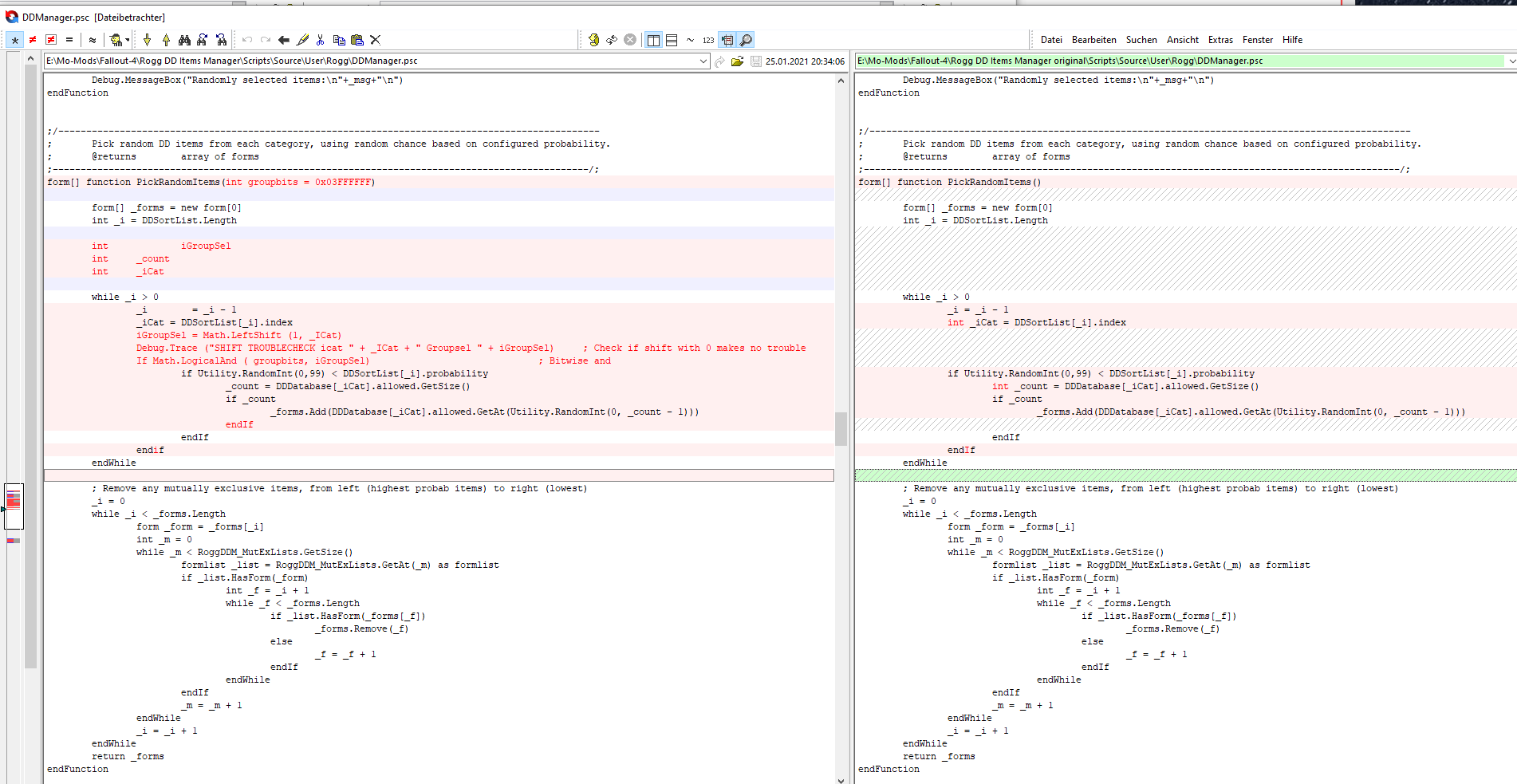Click left pane scrollbar up arrow

pos(841,81)
